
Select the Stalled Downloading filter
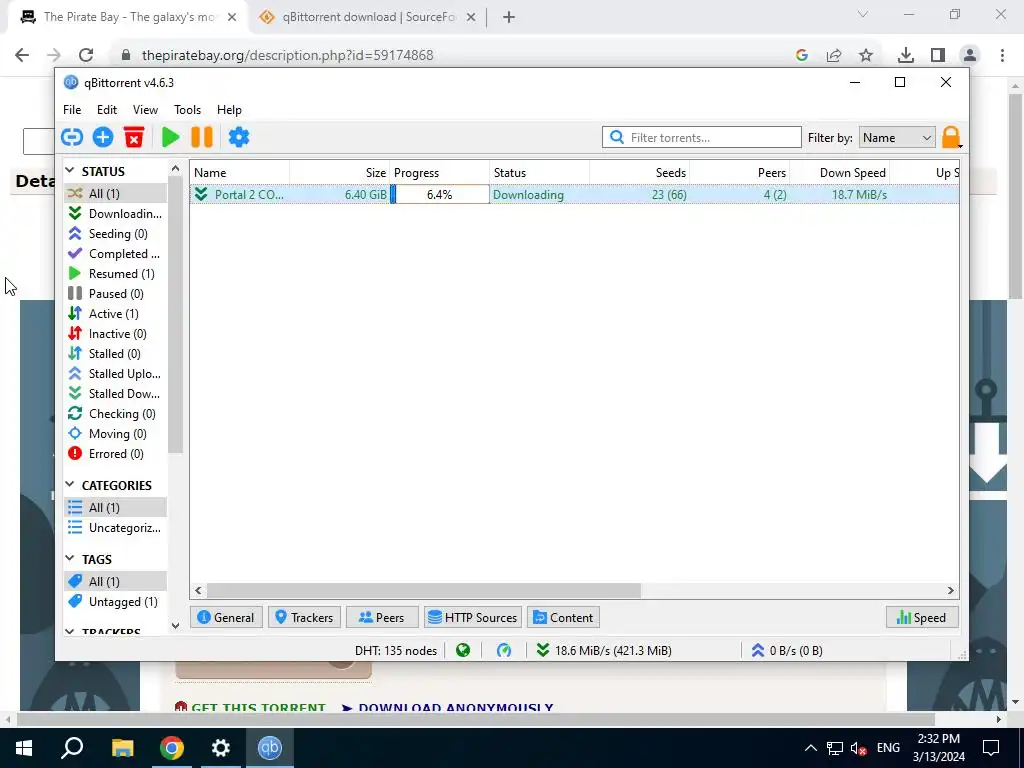(x=115, y=394)
